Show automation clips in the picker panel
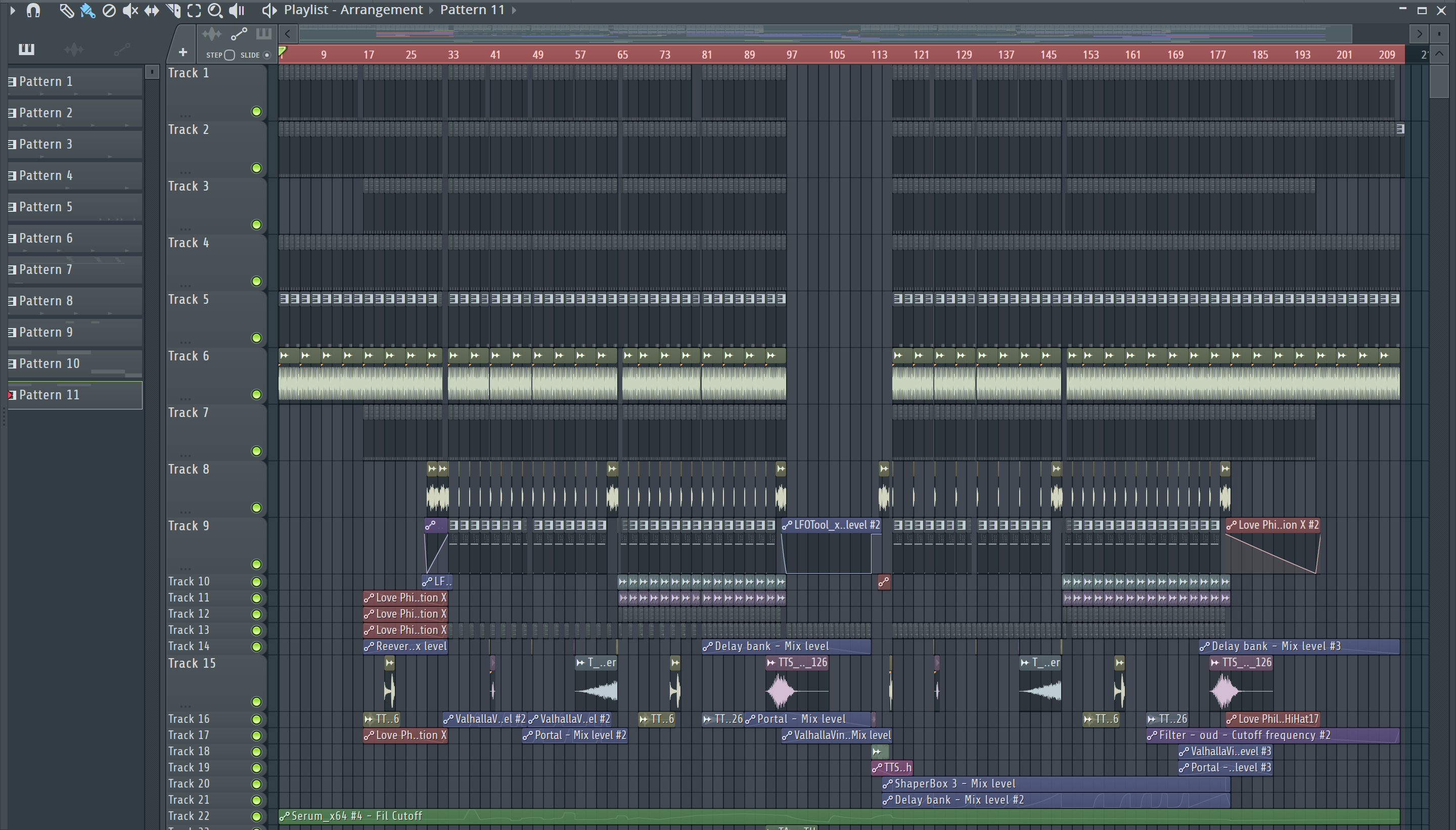 (122, 50)
